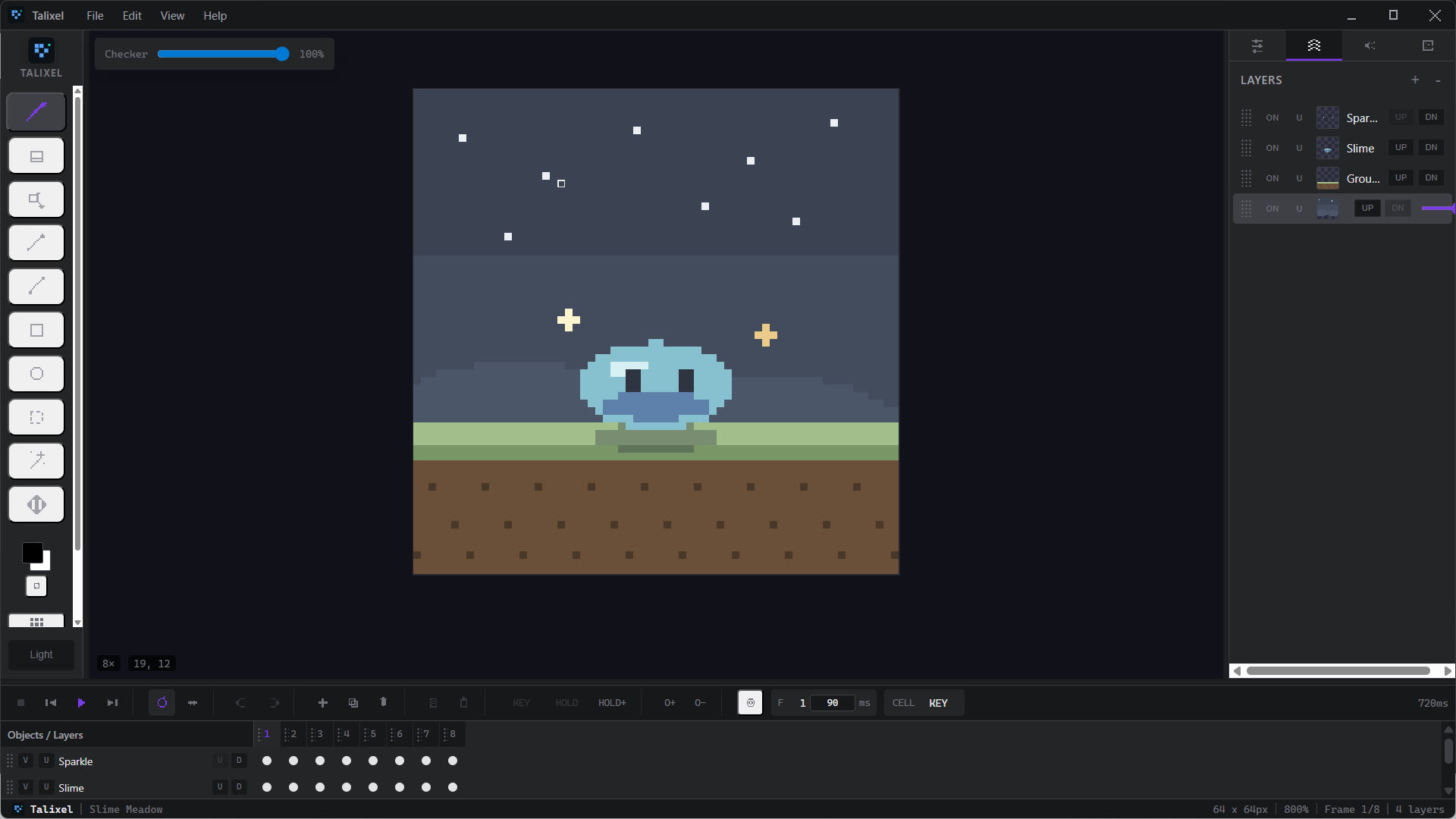Move the Slime layer UP
Image resolution: width=1456 pixels, height=819 pixels.
pyautogui.click(x=1401, y=148)
